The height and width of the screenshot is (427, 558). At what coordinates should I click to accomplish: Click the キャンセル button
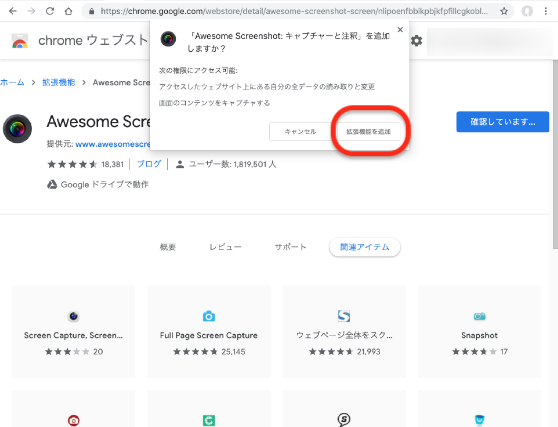(300, 132)
